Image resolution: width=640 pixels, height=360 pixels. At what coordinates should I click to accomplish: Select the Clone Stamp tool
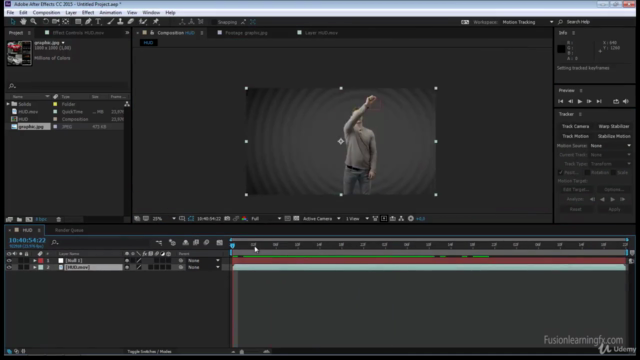(x=120, y=22)
